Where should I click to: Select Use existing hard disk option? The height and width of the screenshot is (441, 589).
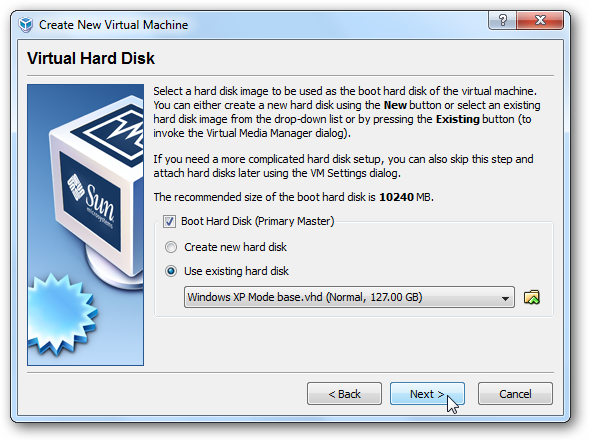[171, 271]
